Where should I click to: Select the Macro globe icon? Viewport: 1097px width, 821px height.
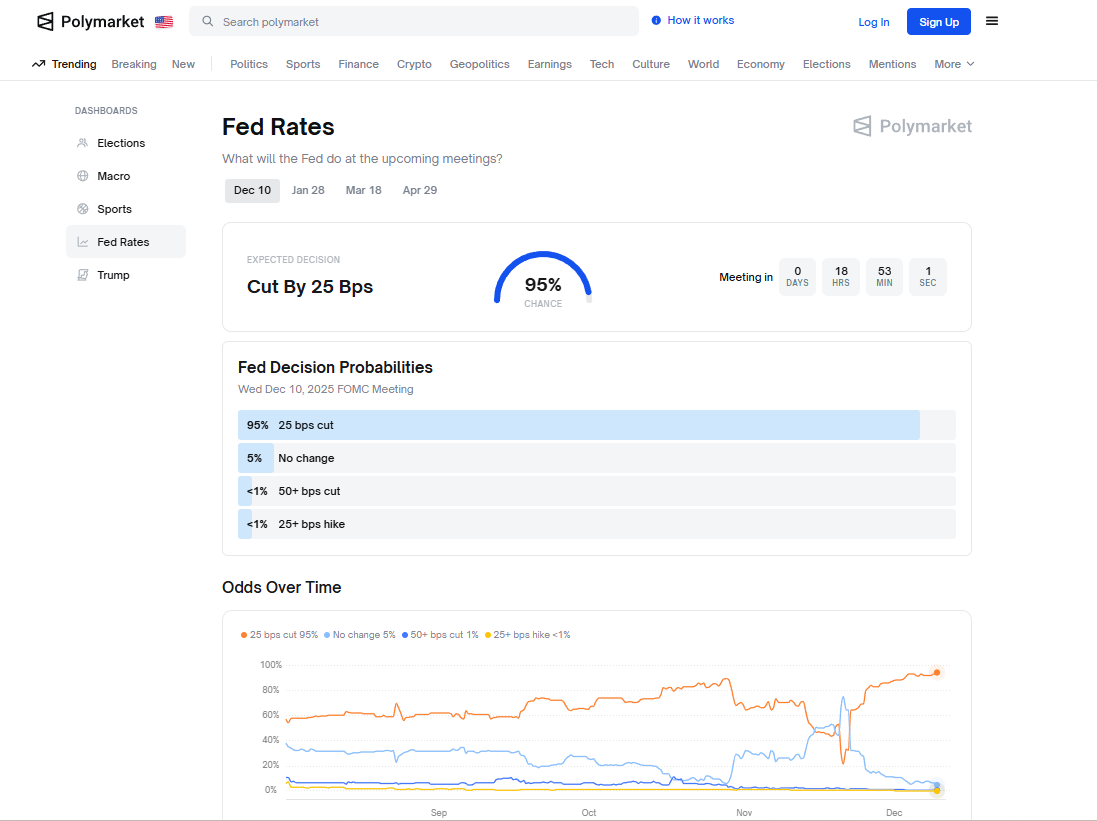83,176
